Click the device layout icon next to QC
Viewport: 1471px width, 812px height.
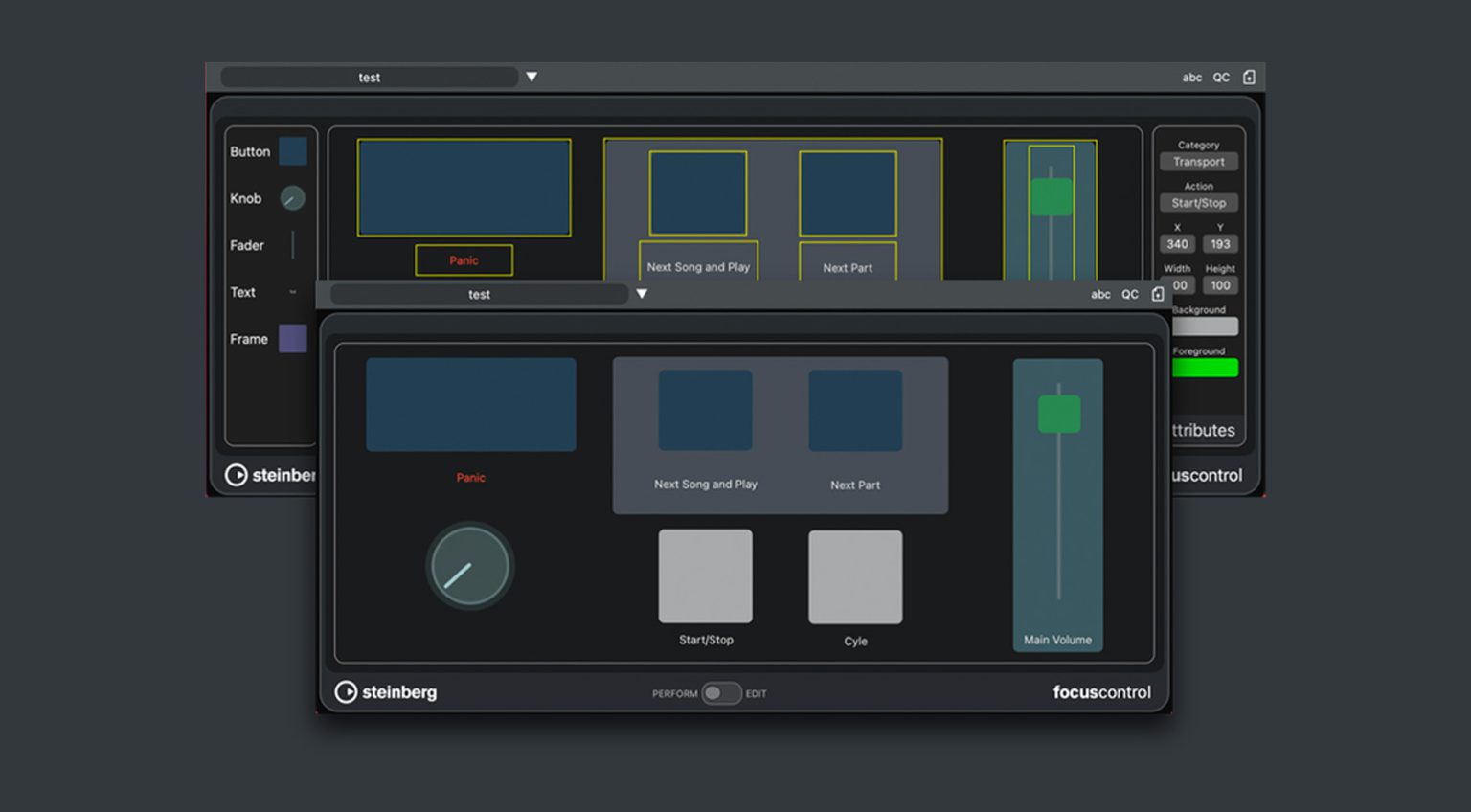tap(1158, 294)
